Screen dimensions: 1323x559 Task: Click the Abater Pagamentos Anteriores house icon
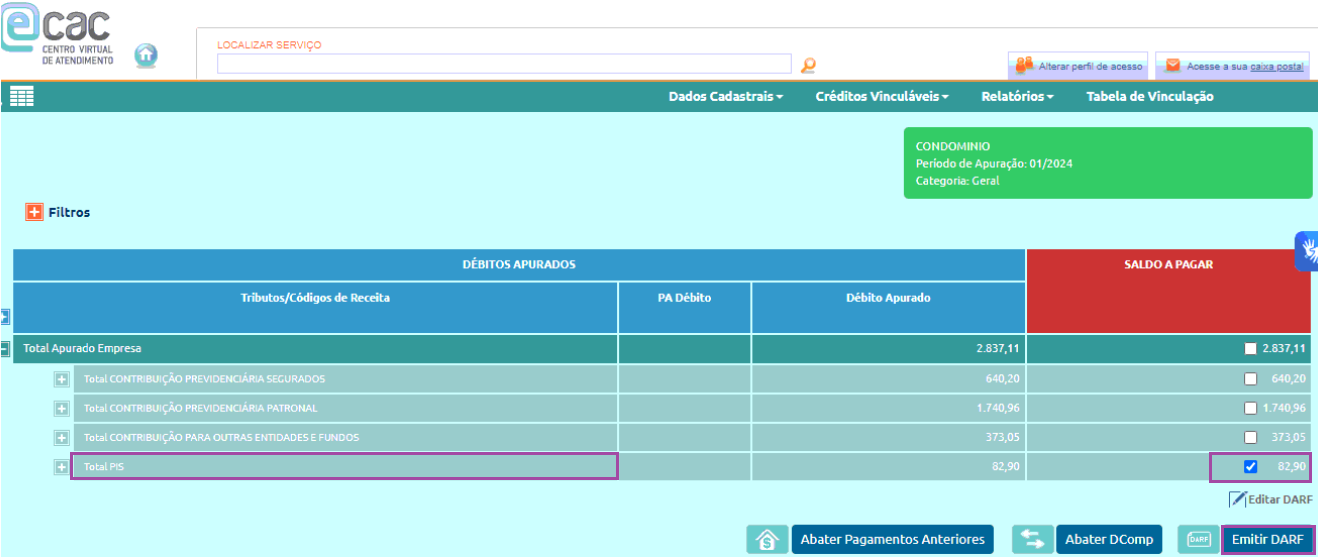(x=767, y=539)
